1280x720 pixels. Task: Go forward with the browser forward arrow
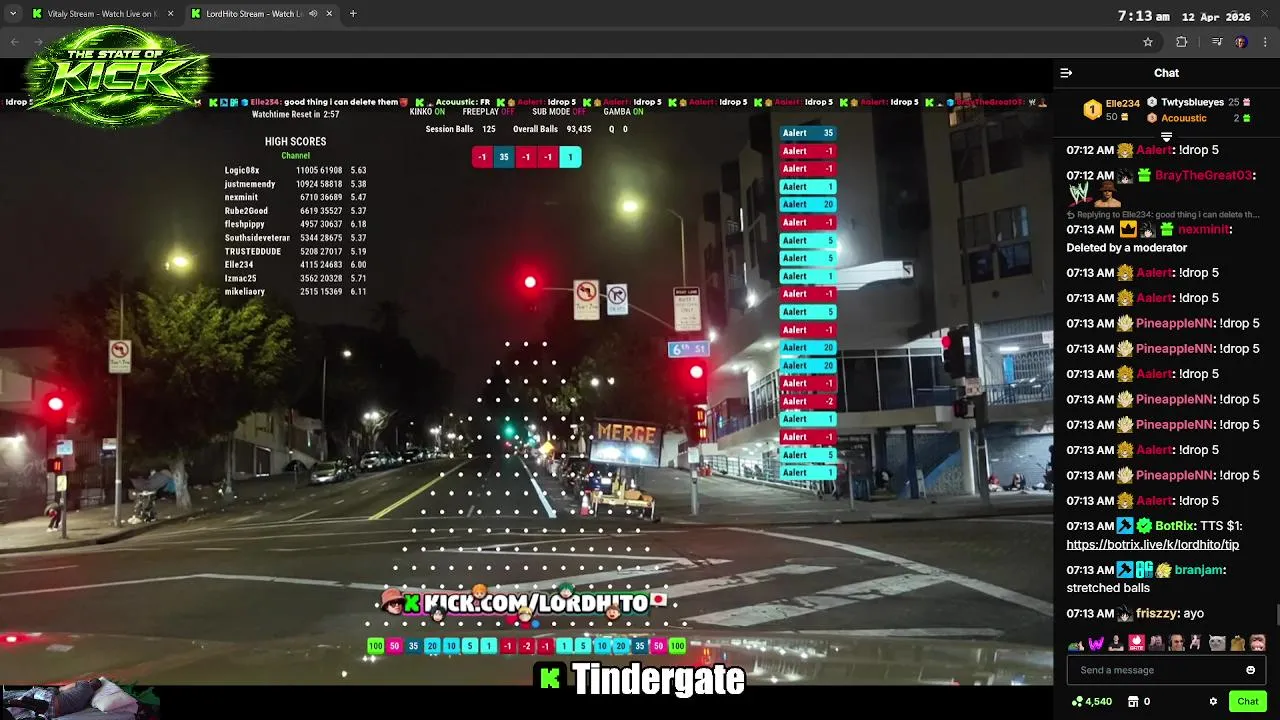(40, 42)
